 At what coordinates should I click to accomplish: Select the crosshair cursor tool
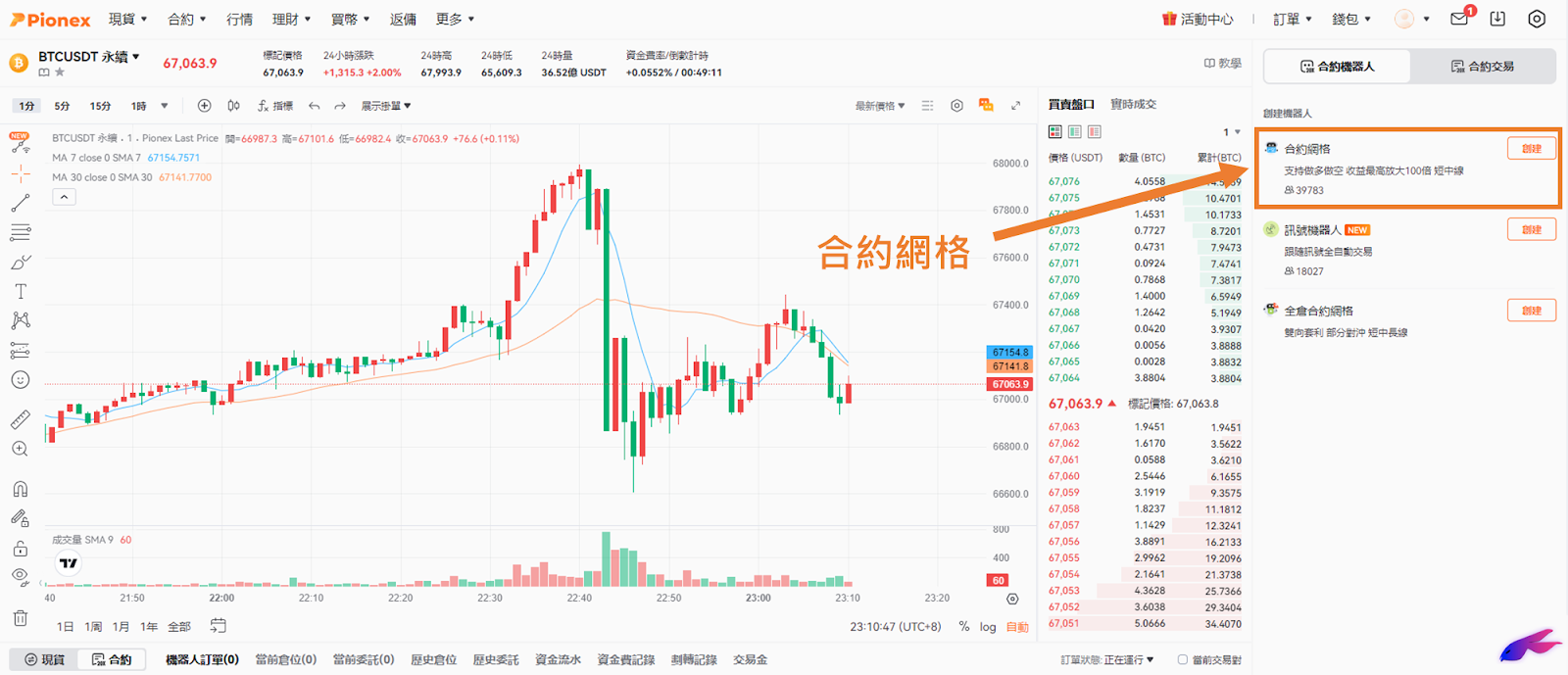[20, 173]
